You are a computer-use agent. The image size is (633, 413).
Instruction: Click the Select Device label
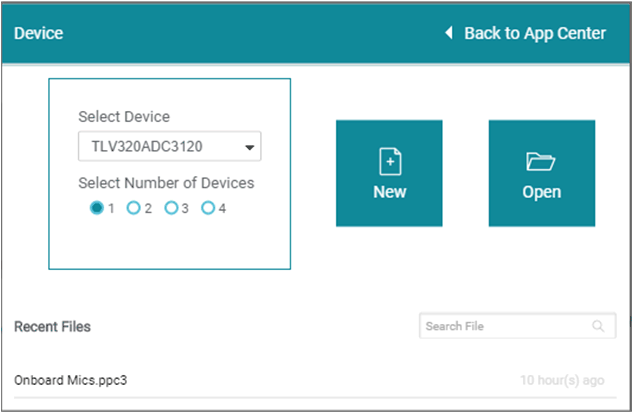coord(124,117)
